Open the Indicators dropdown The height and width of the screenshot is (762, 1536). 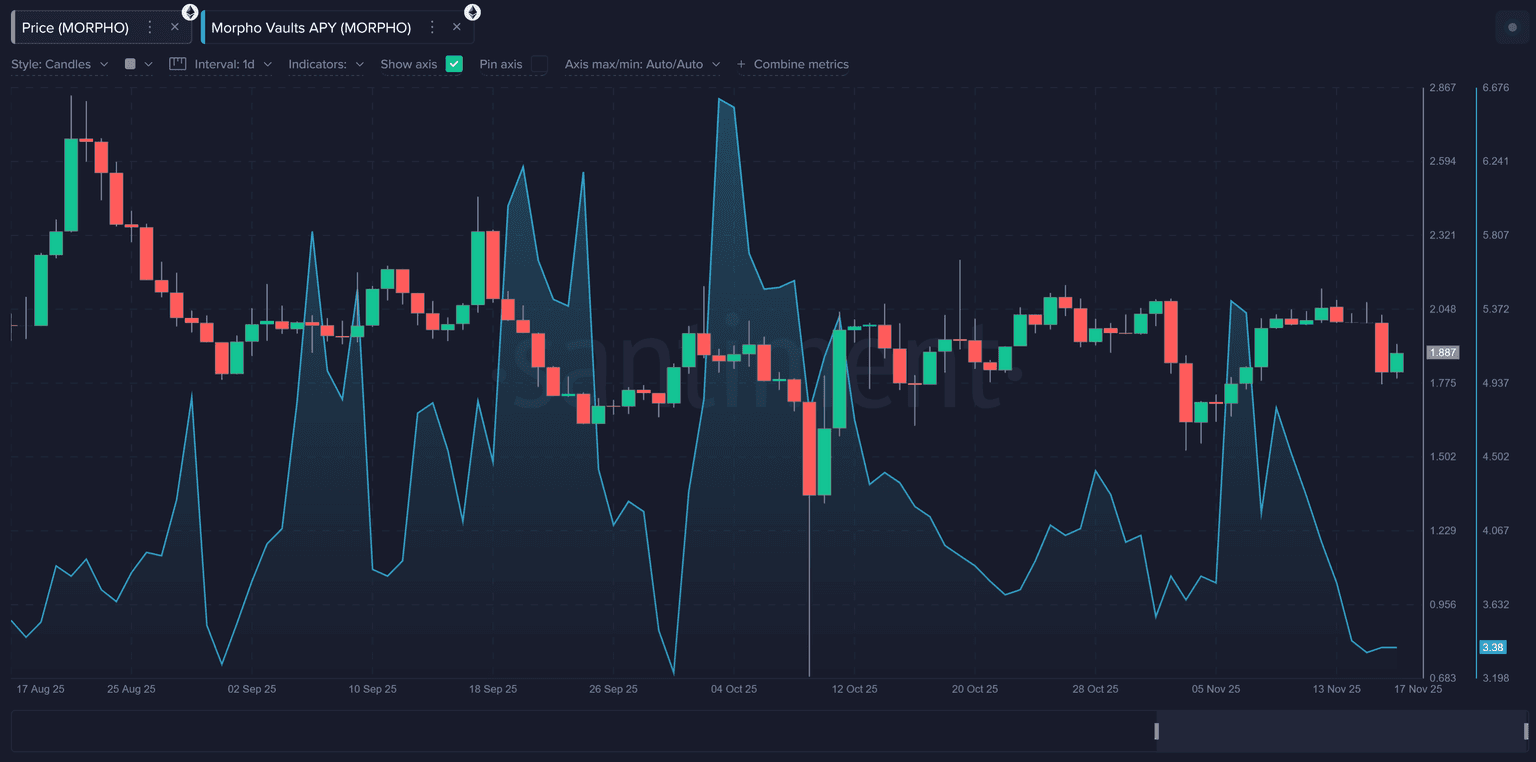(325, 64)
